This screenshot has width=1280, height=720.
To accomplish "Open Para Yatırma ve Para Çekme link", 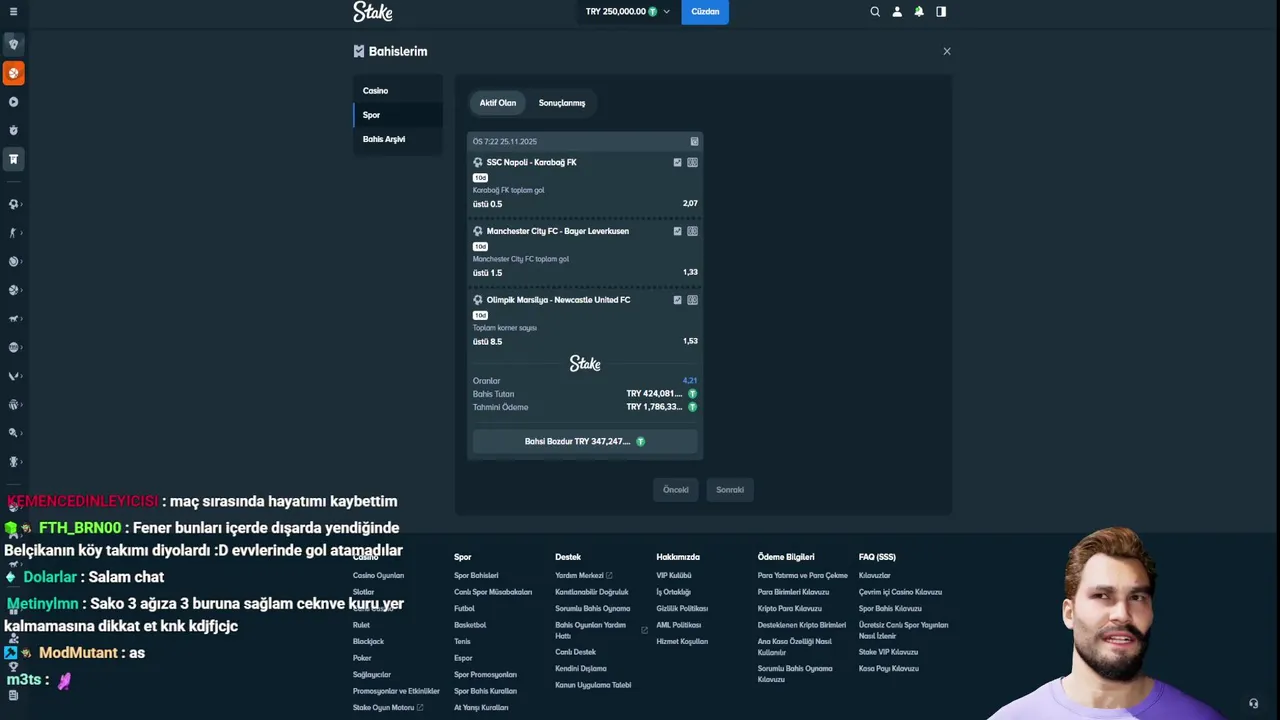I will click(x=803, y=576).
